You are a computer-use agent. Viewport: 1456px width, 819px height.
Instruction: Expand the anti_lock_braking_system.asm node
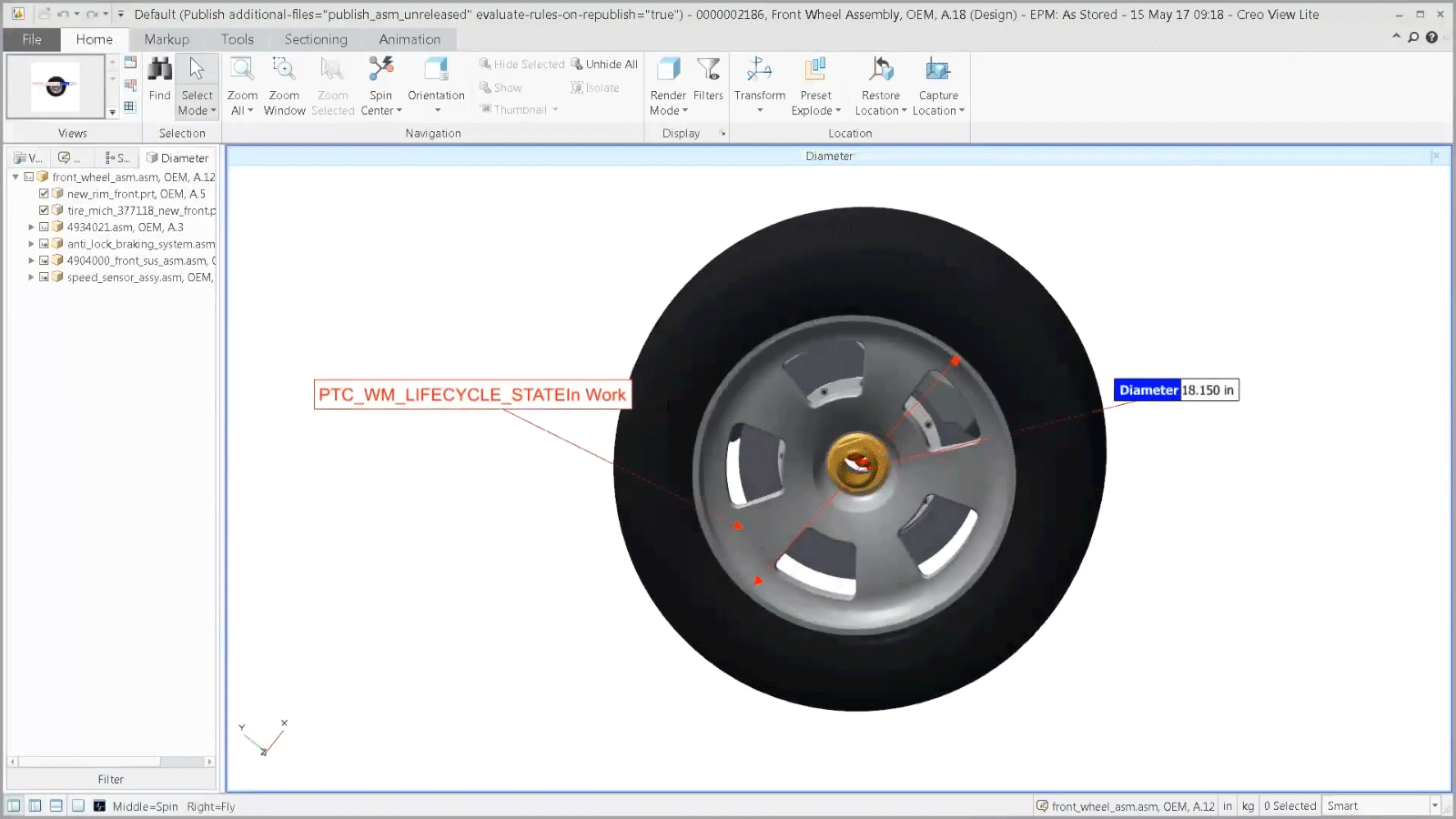(x=31, y=244)
